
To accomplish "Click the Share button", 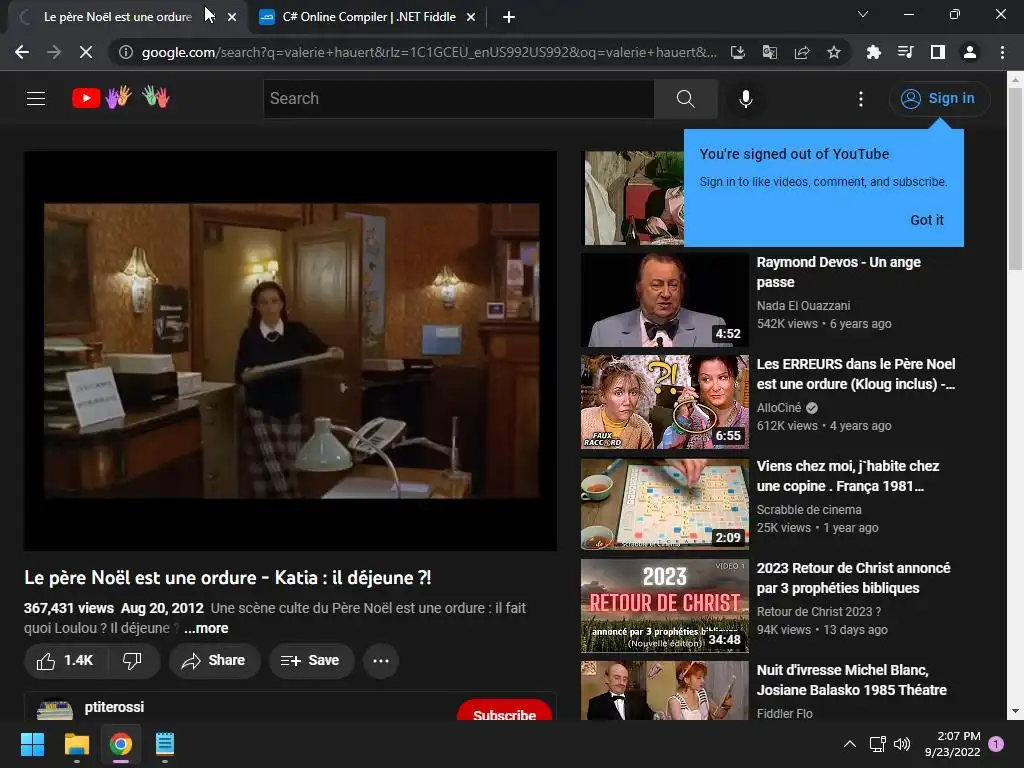I will tap(214, 661).
